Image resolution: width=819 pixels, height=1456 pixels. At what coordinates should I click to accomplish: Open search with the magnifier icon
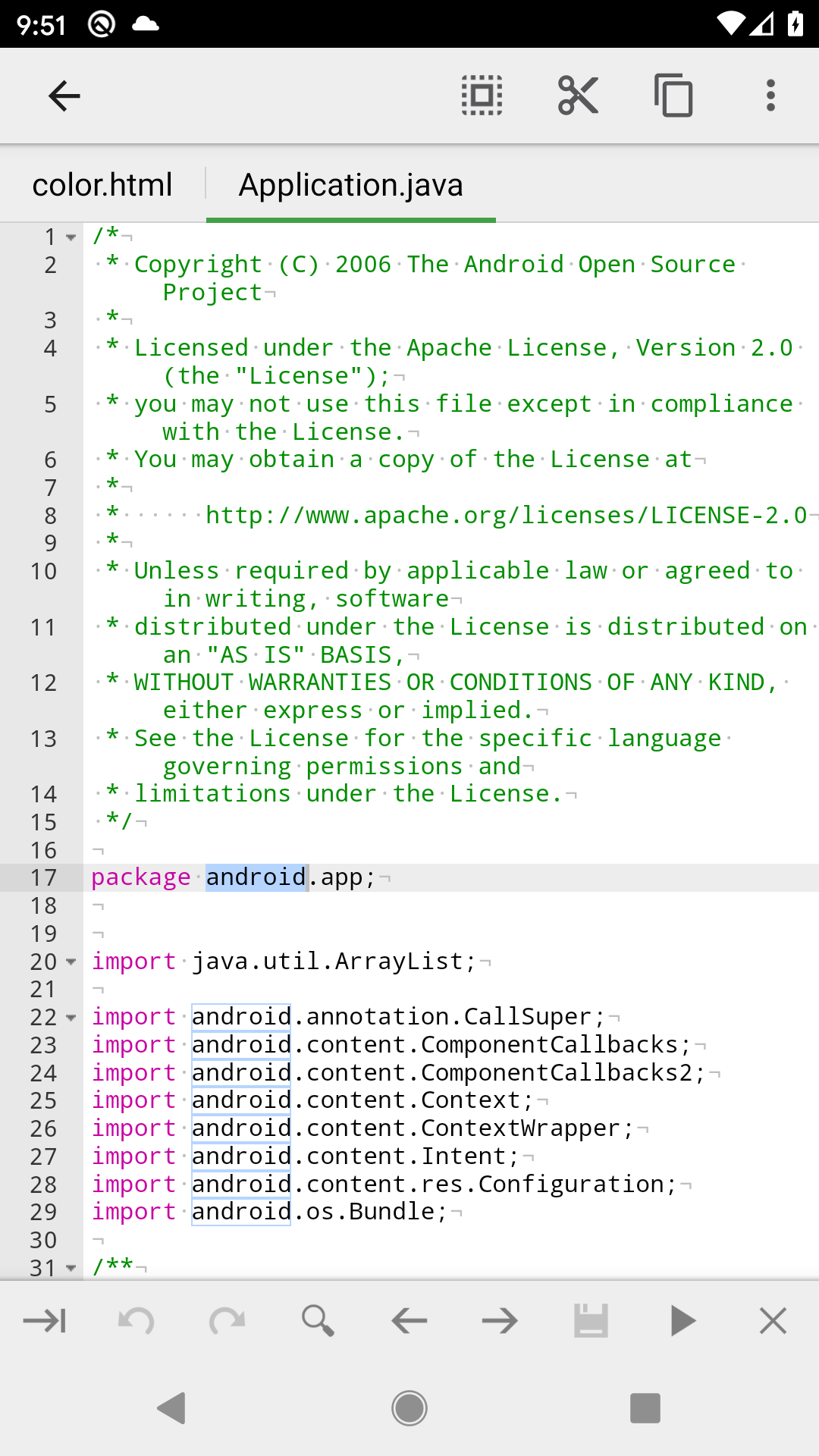[318, 1321]
